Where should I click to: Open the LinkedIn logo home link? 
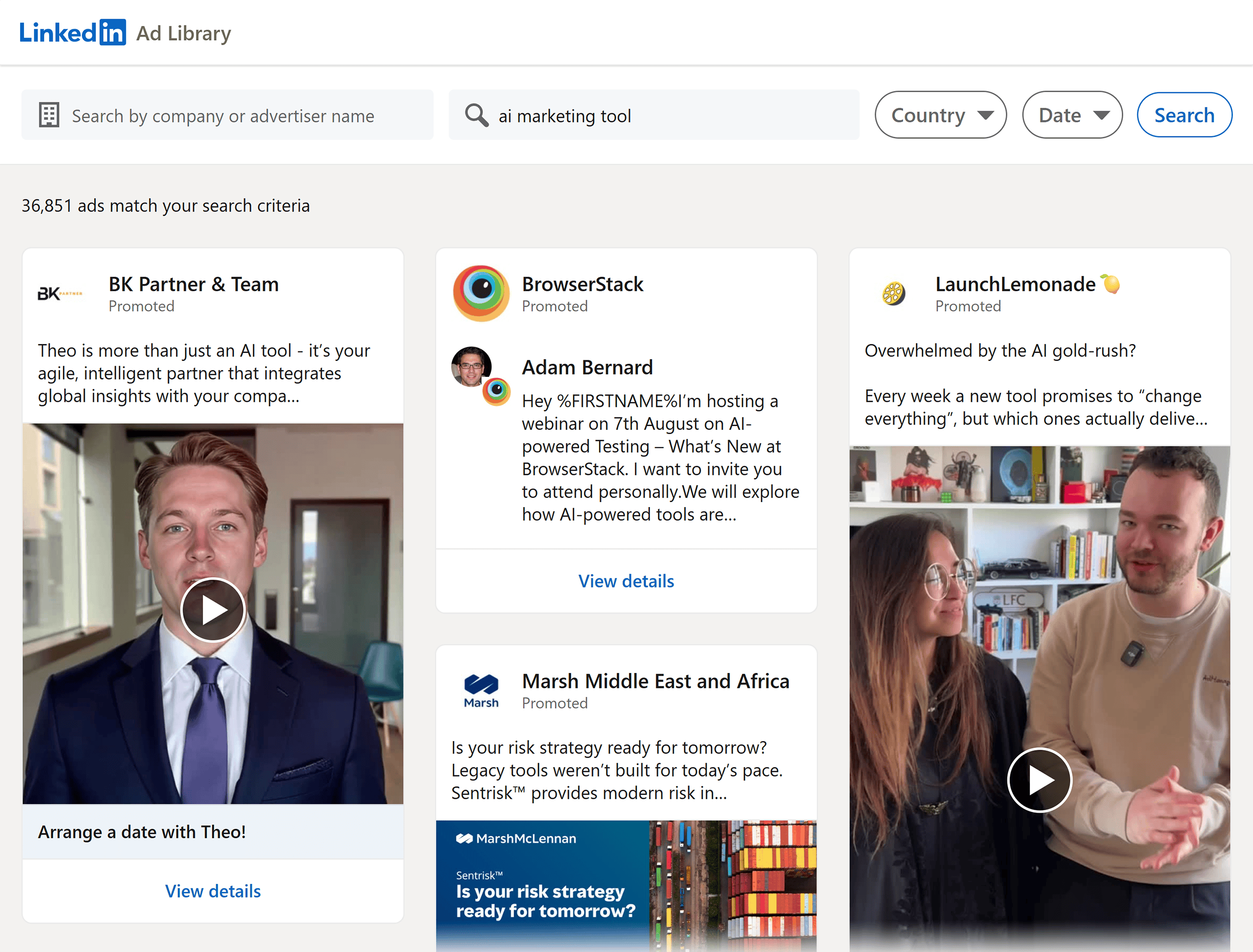(73, 32)
